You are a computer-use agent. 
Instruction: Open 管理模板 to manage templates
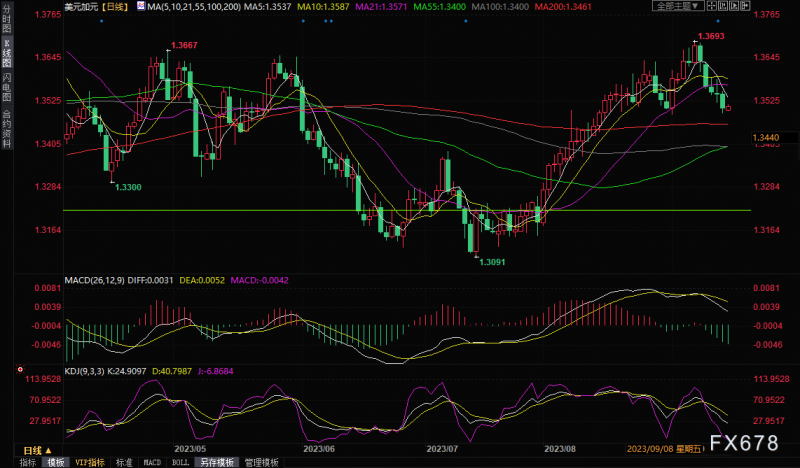(x=262, y=462)
